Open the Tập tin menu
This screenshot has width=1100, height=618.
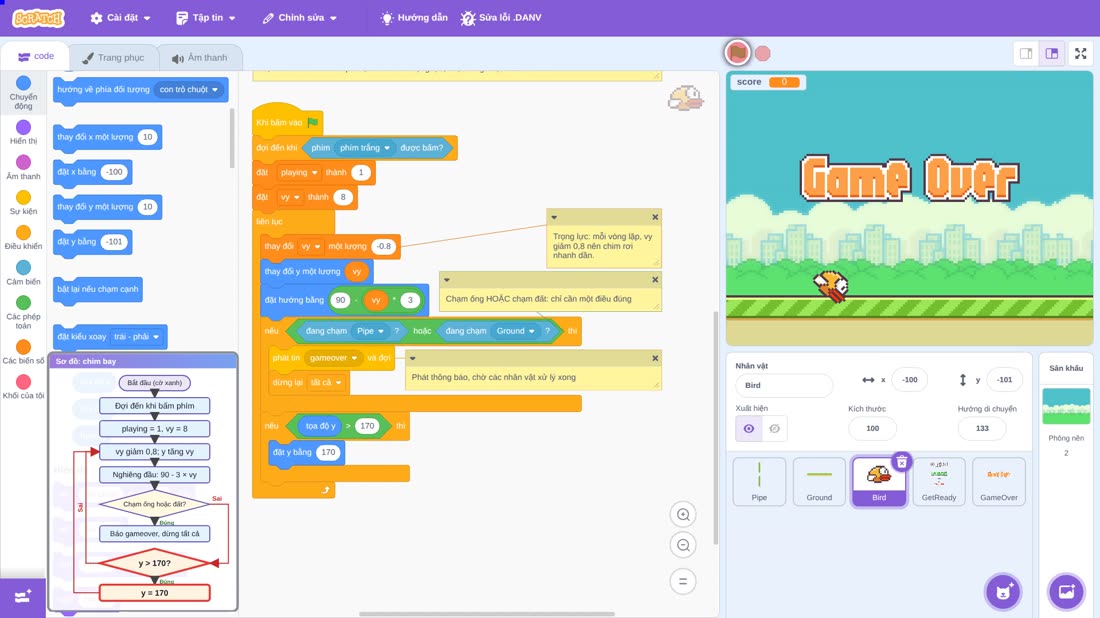[x=206, y=18]
